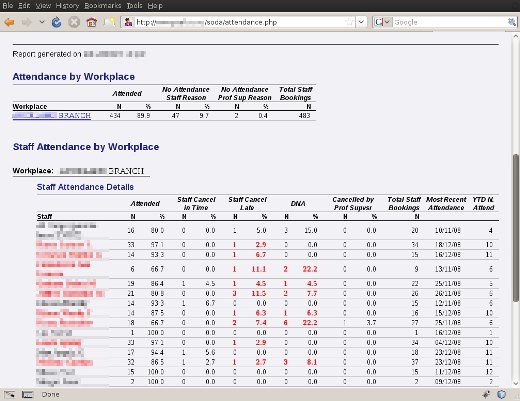Open the Tools menu

coord(134,6)
